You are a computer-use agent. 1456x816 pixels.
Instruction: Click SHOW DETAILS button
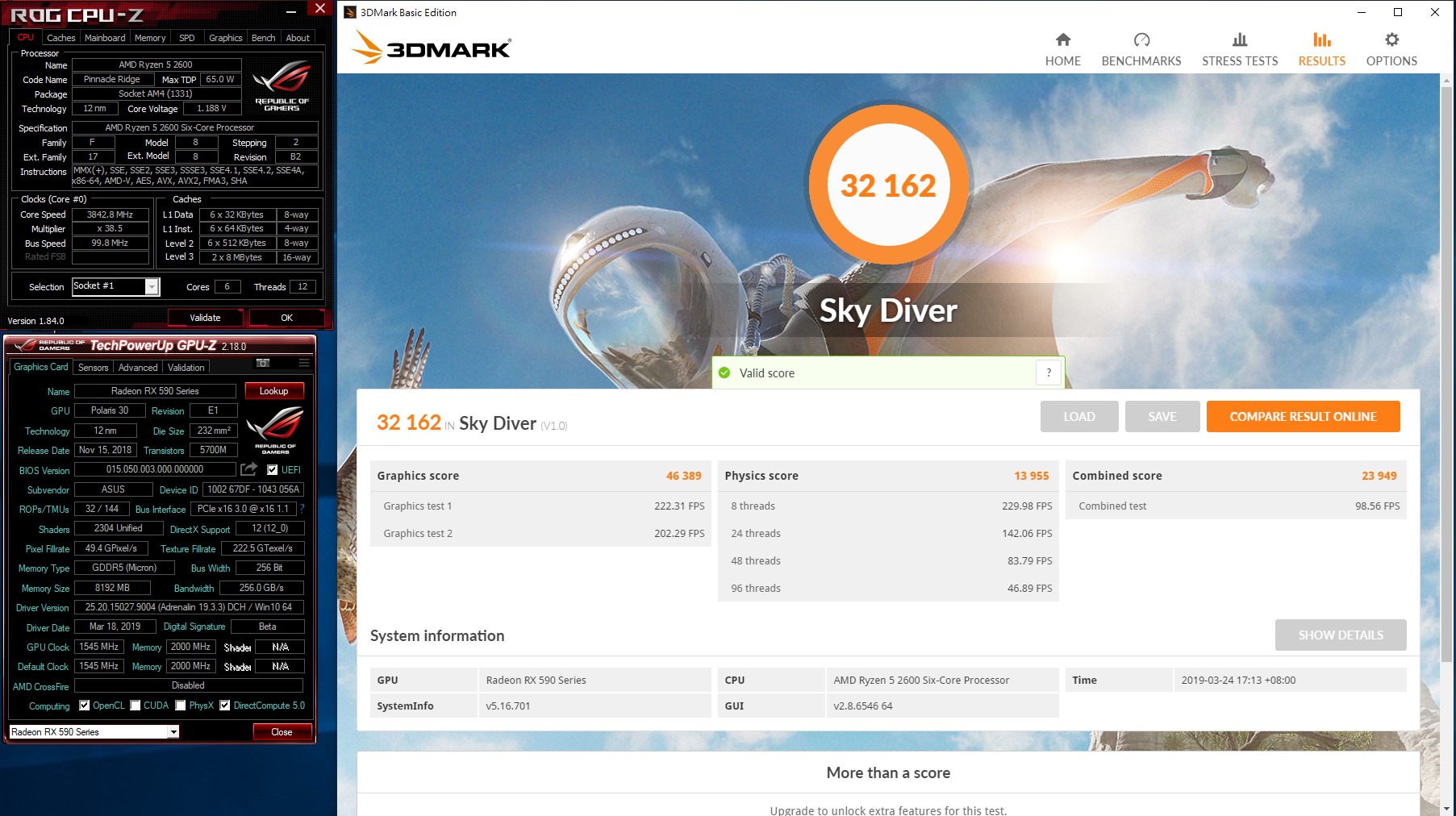[1341, 635]
